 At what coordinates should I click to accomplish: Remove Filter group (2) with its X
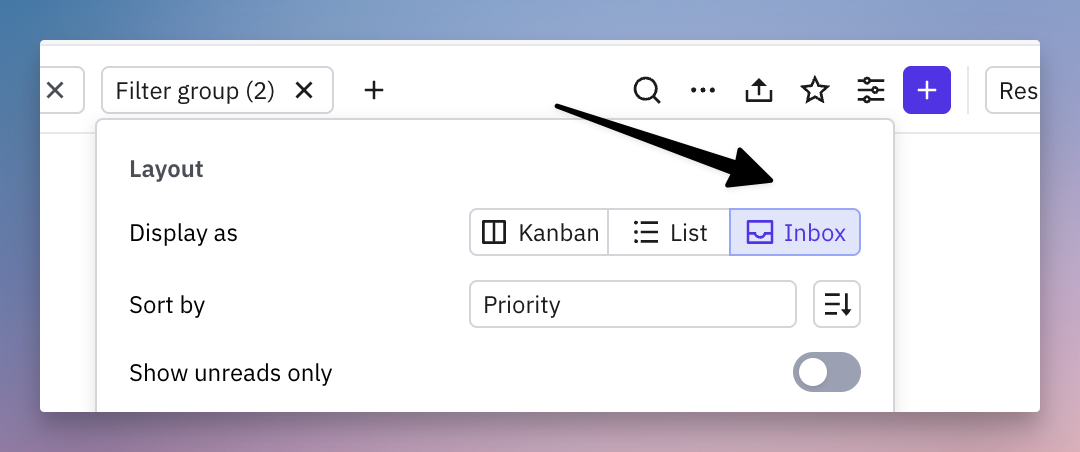(x=304, y=90)
